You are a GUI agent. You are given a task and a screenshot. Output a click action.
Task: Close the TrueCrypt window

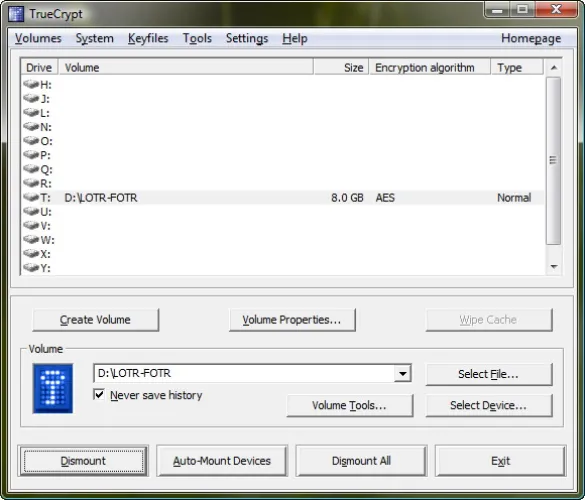(x=556, y=9)
